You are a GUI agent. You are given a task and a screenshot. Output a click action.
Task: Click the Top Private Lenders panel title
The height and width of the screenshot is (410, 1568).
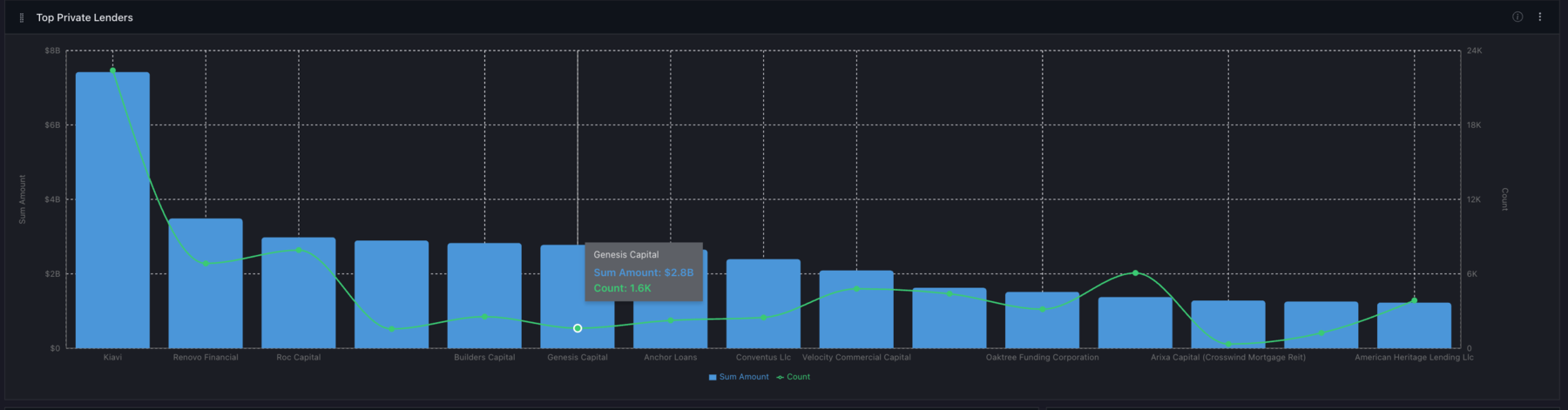[x=84, y=17]
